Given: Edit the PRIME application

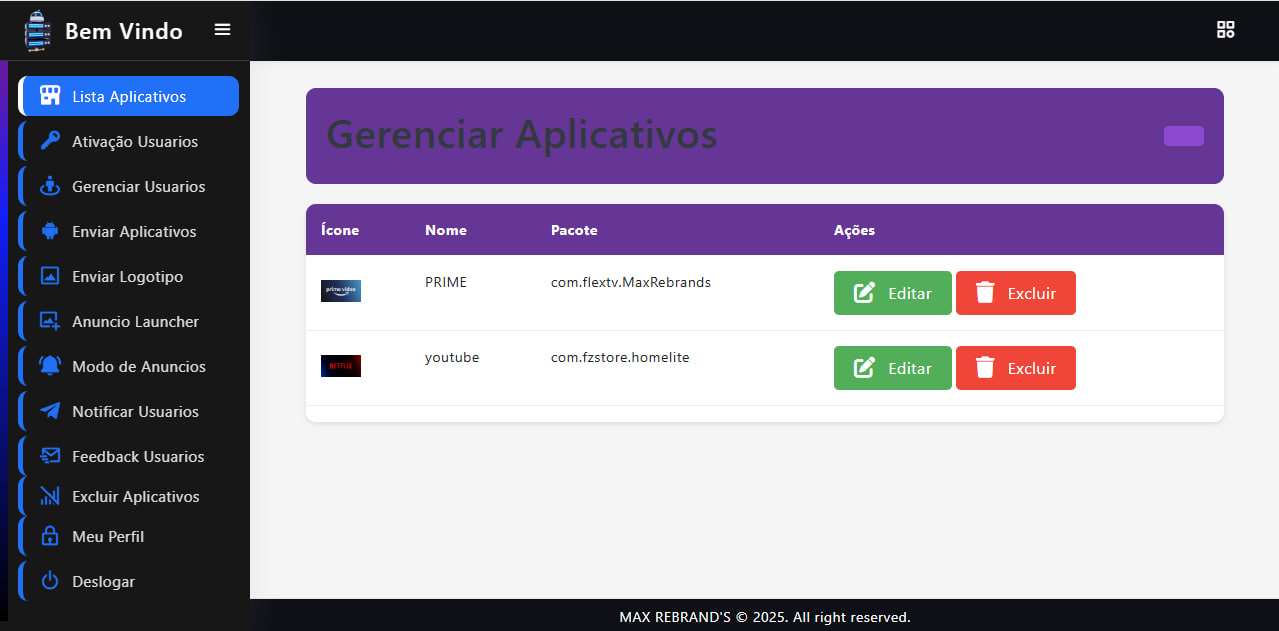Looking at the screenshot, I should tap(892, 293).
